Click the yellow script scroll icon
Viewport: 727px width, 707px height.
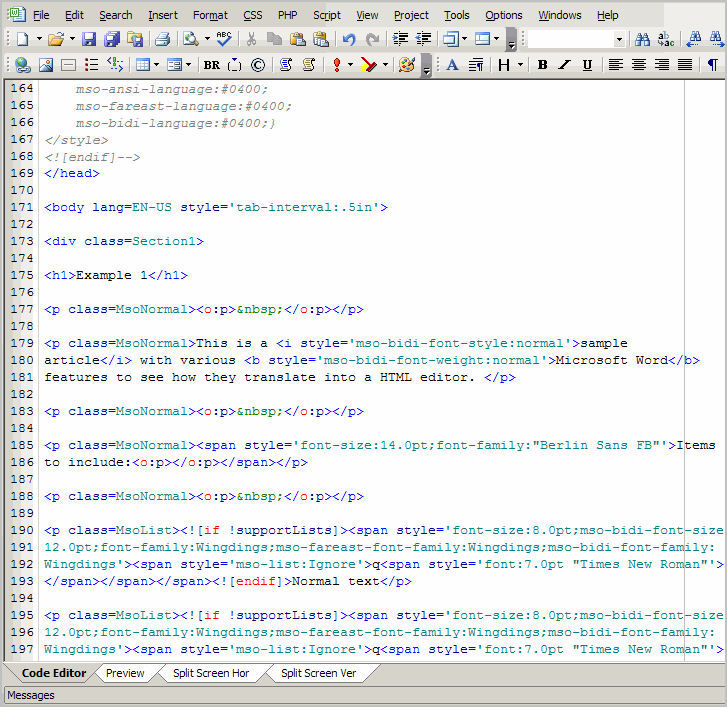click(x=309, y=65)
